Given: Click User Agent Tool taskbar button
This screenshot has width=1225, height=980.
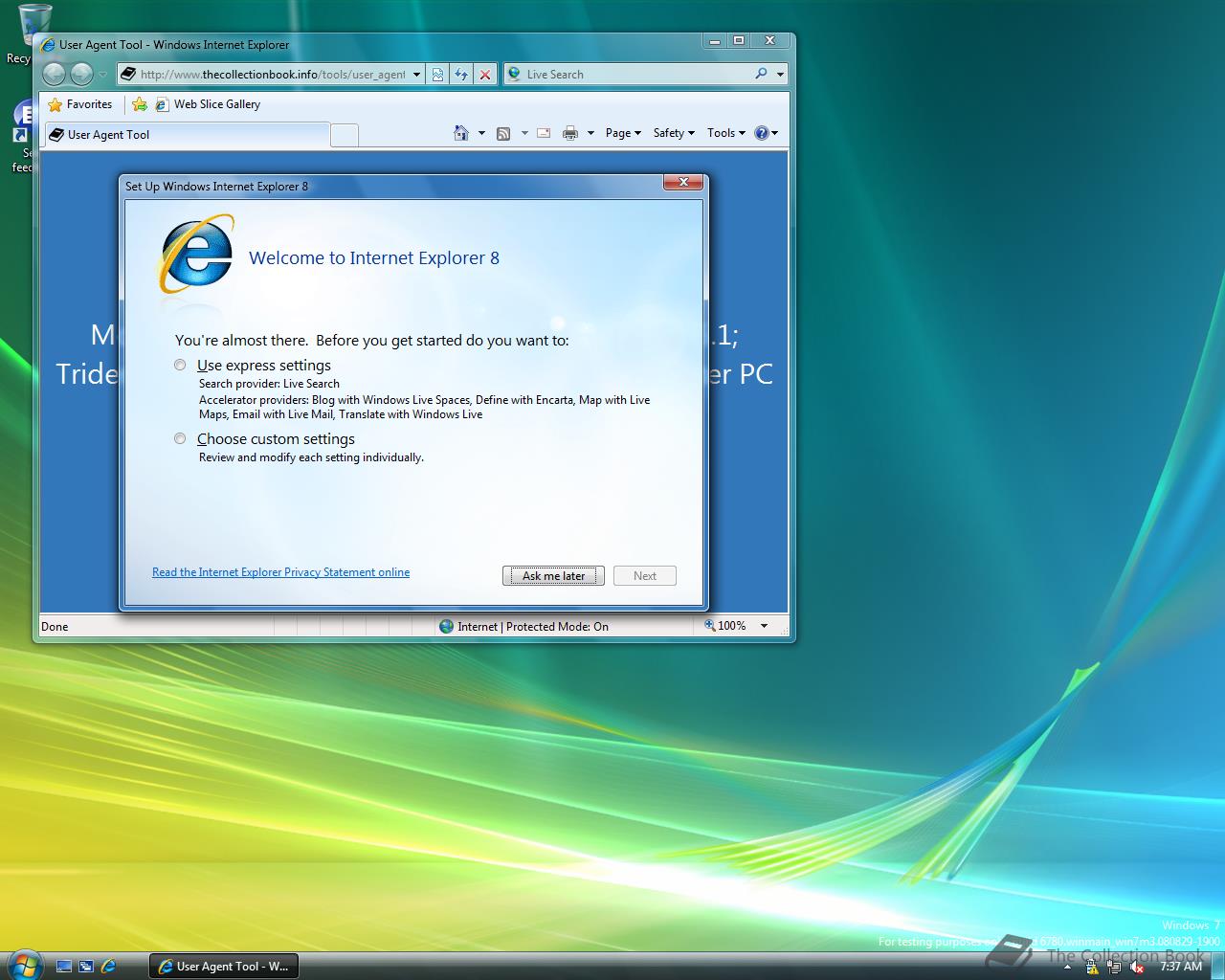Looking at the screenshot, I should tap(224, 967).
